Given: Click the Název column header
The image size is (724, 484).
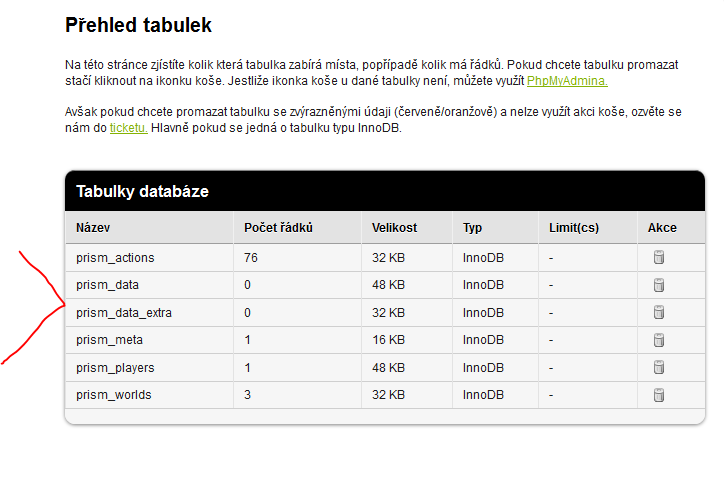Looking at the screenshot, I should (x=93, y=228).
